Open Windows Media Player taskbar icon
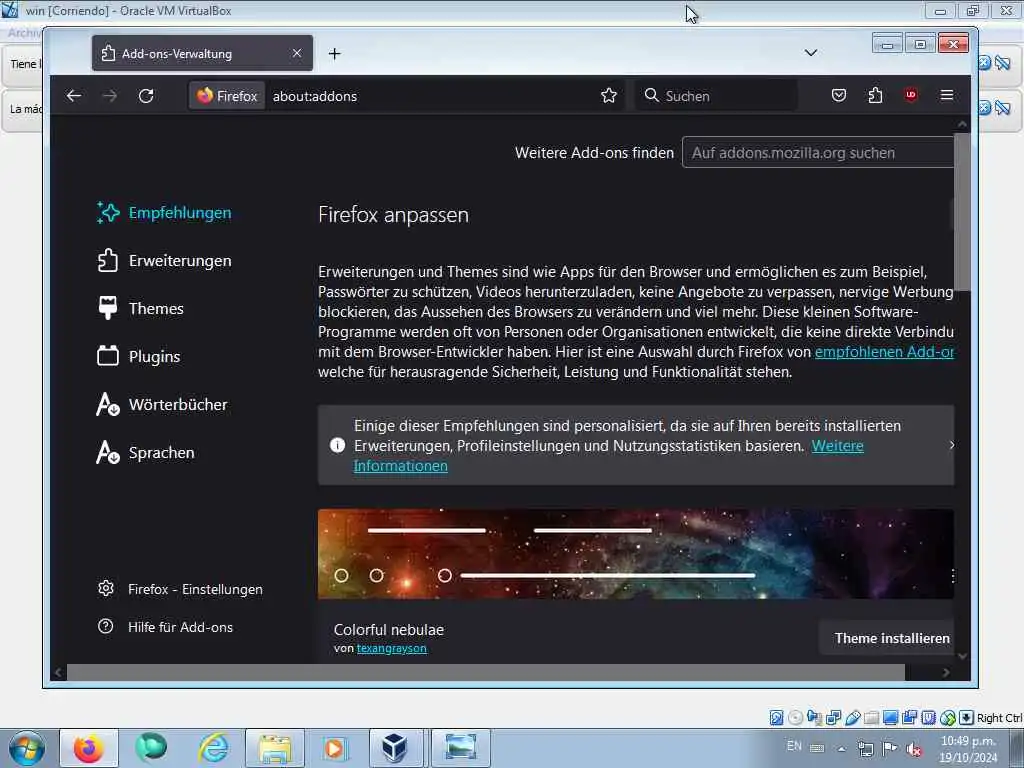Image resolution: width=1024 pixels, height=768 pixels. 335,748
